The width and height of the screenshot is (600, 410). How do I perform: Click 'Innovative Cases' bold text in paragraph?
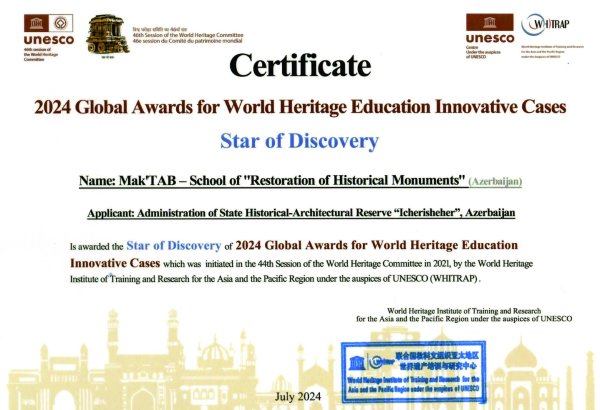(115, 263)
